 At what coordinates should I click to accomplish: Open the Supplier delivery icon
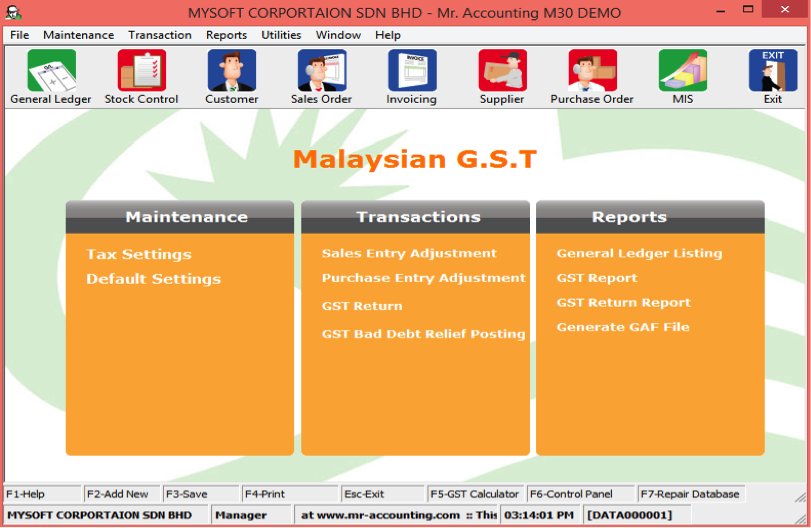tap(502, 71)
